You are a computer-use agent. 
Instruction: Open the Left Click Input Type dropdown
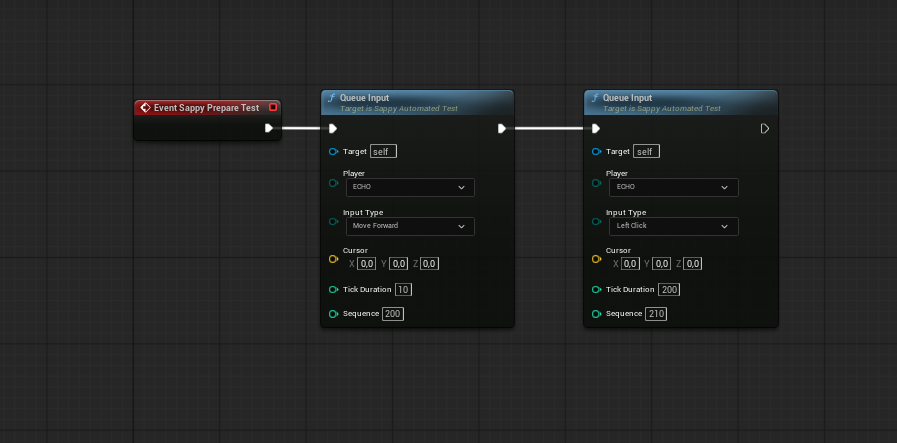pos(674,226)
